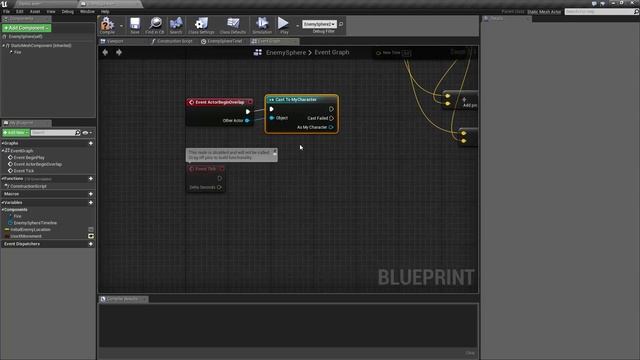
Task: Click the Play button in toolbar
Action: point(283,25)
